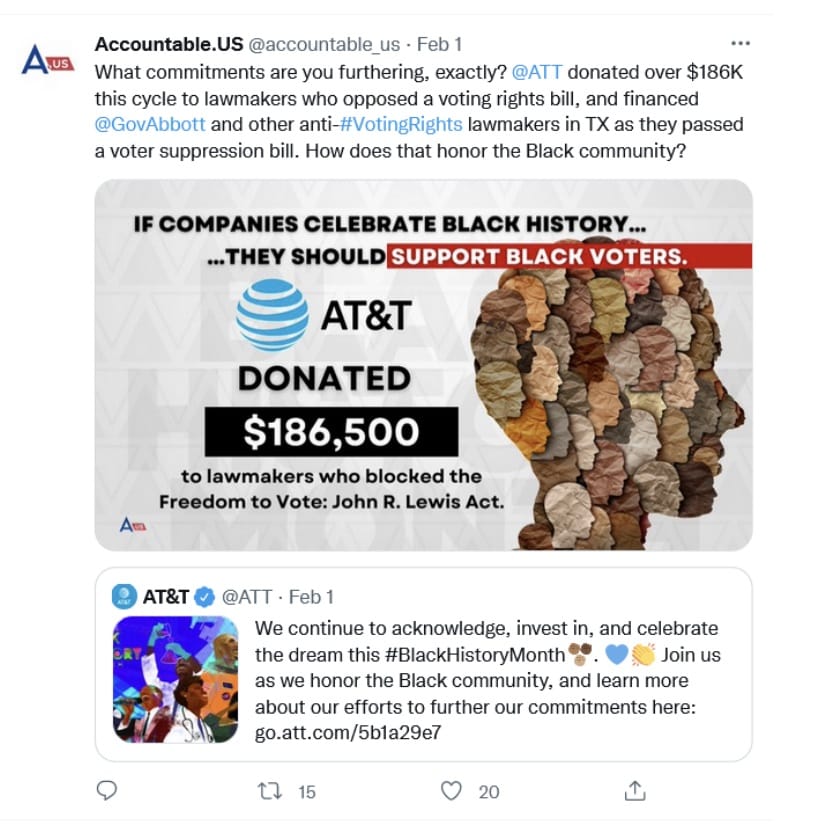Image resolution: width=832 pixels, height=833 pixels.
Task: Open the Feb 1 tweet timestamp
Action: tap(439, 44)
